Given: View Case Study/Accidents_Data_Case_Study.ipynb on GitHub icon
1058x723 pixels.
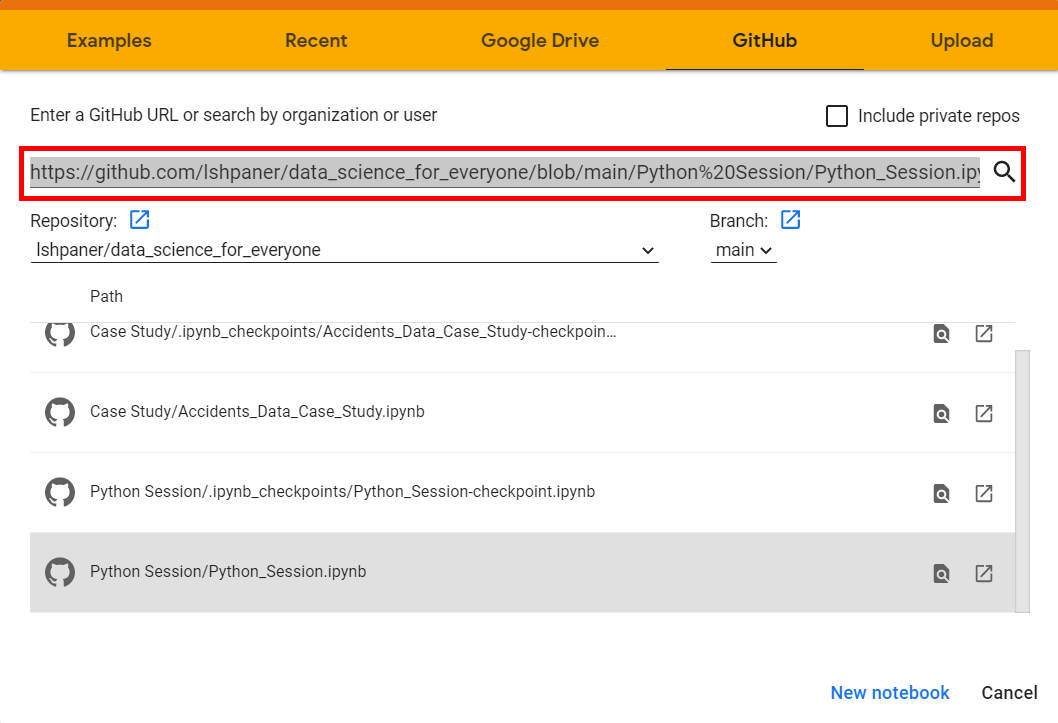Looking at the screenshot, I should 941,413.
